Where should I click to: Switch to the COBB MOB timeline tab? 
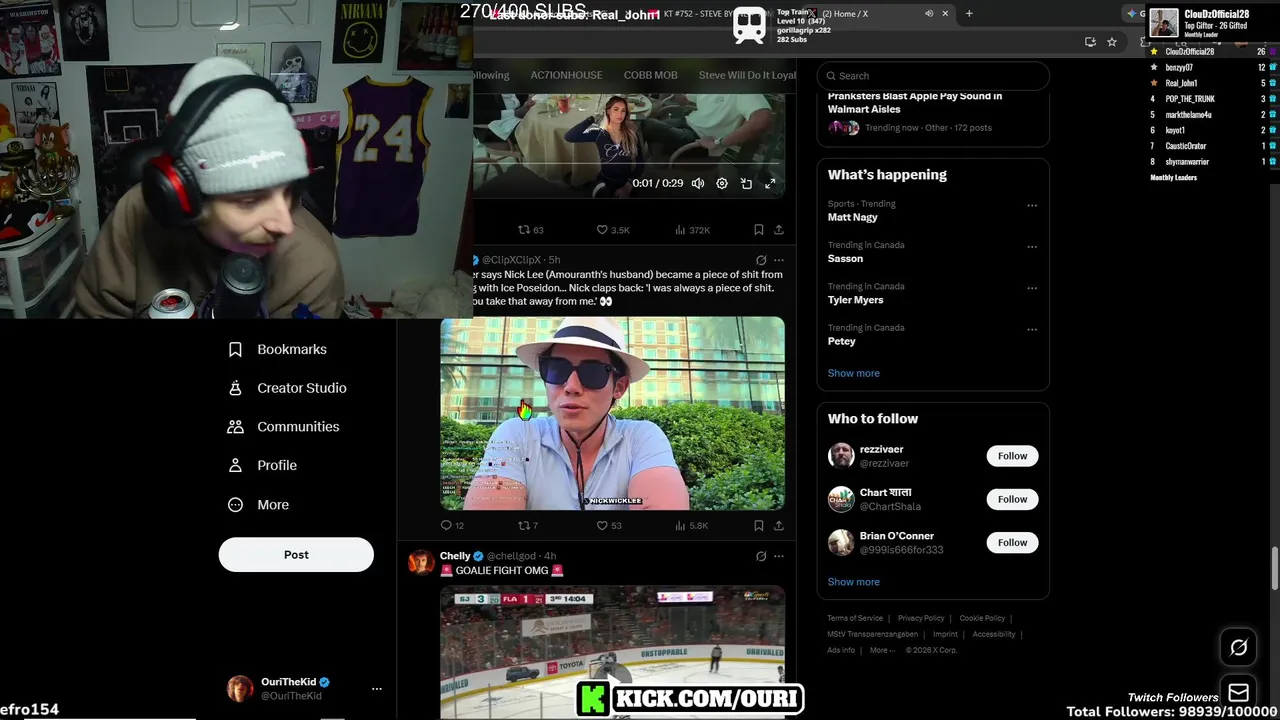tap(651, 75)
